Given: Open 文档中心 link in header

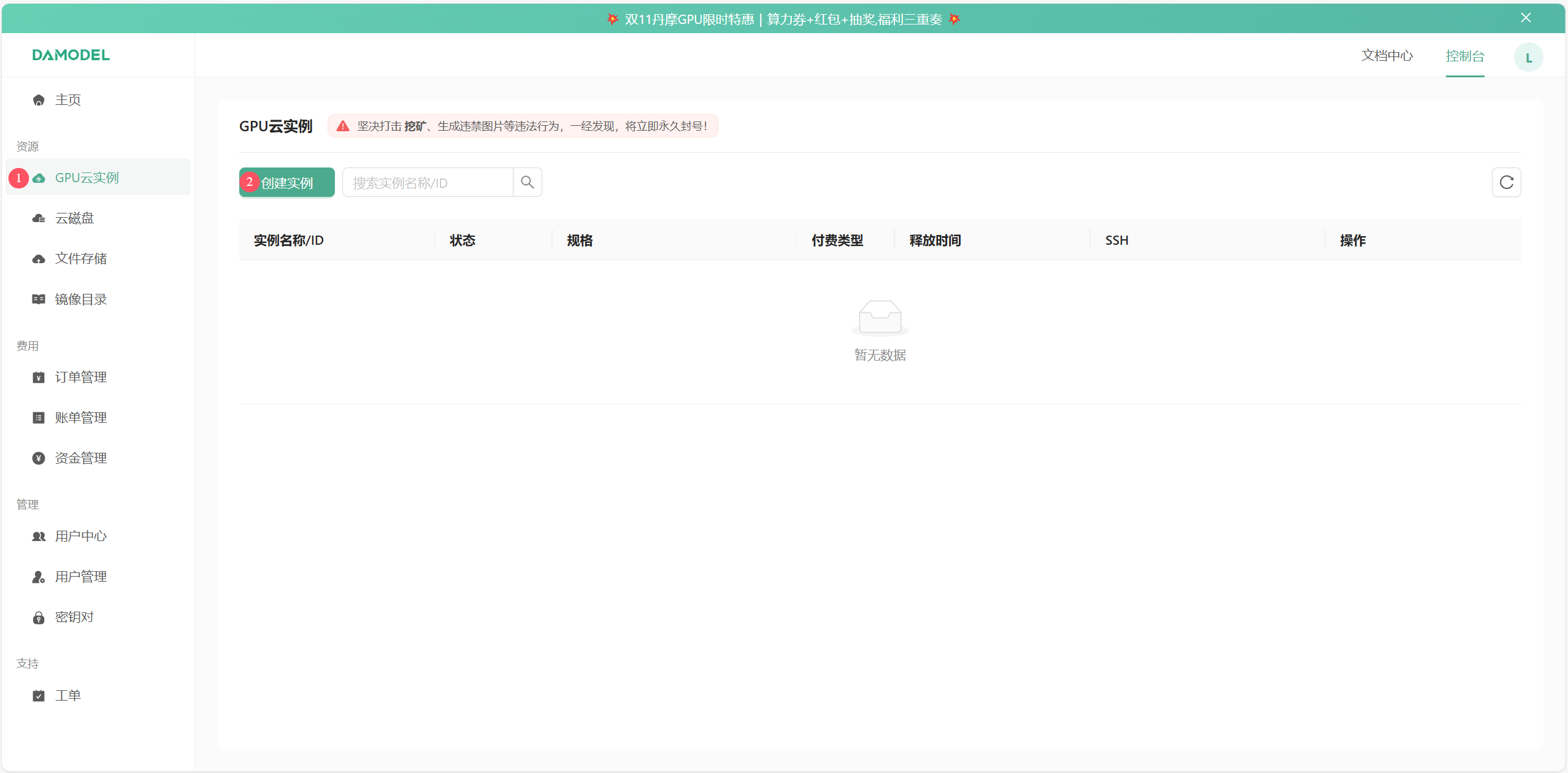Looking at the screenshot, I should tap(1388, 56).
